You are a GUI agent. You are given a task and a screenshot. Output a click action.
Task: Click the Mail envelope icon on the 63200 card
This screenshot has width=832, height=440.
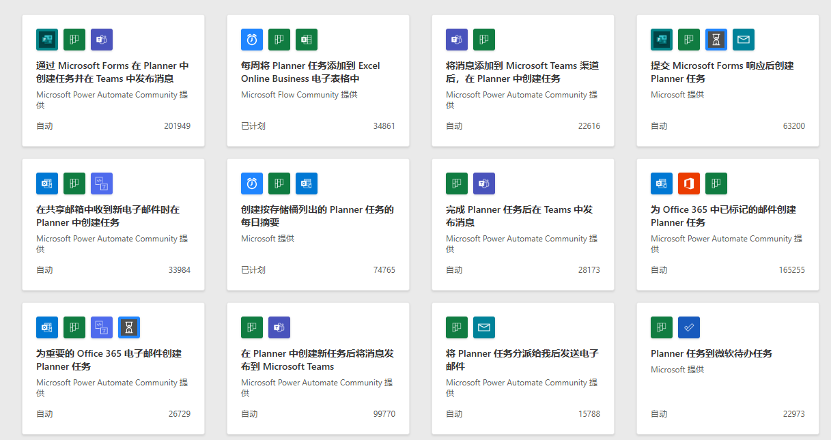744,39
